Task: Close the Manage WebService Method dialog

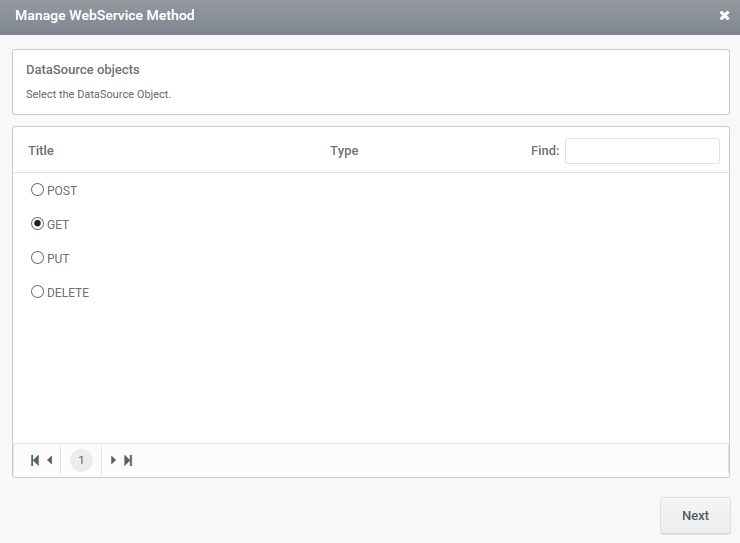Action: [x=724, y=16]
